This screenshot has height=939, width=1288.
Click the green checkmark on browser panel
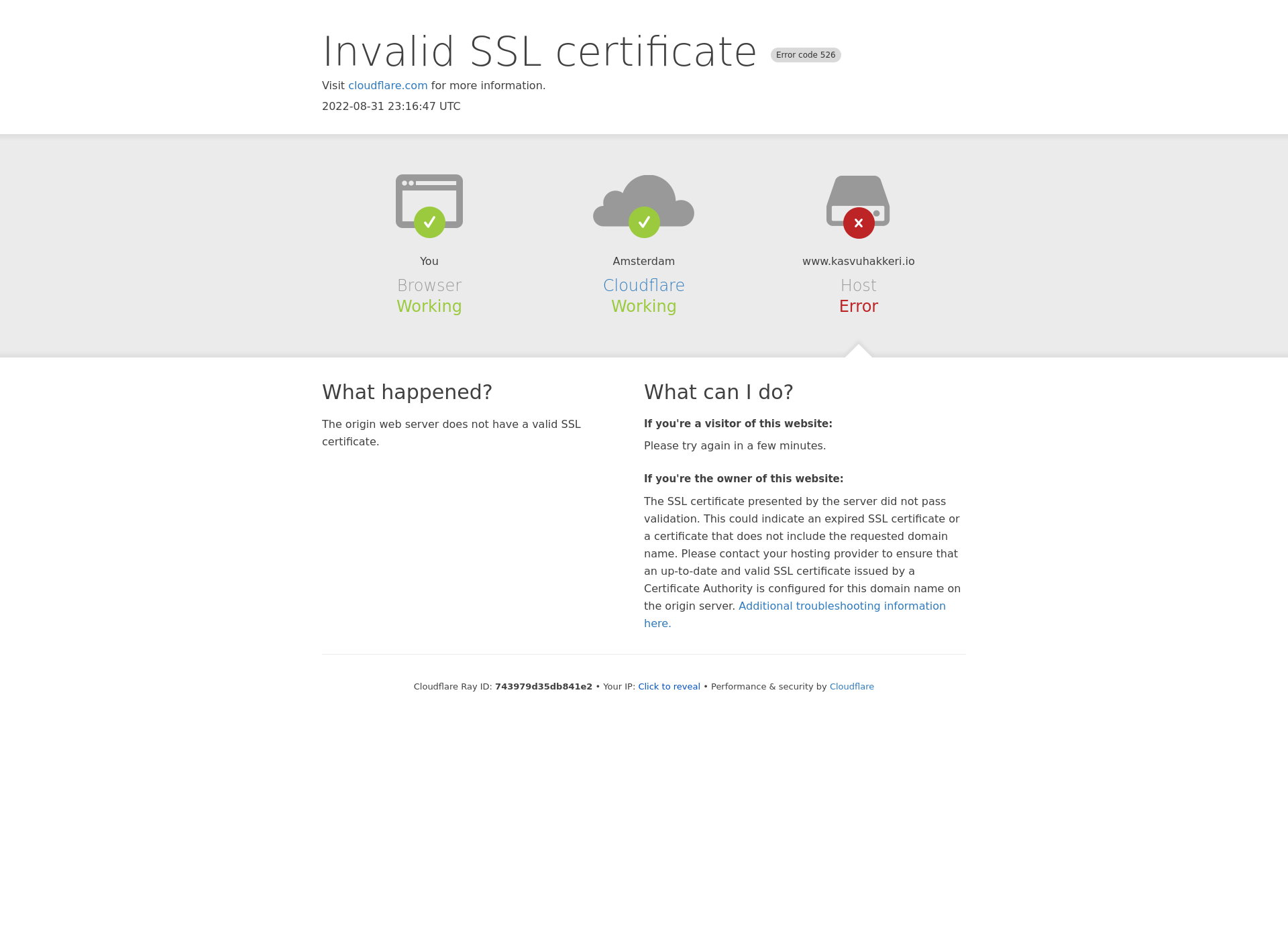pyautogui.click(x=428, y=222)
